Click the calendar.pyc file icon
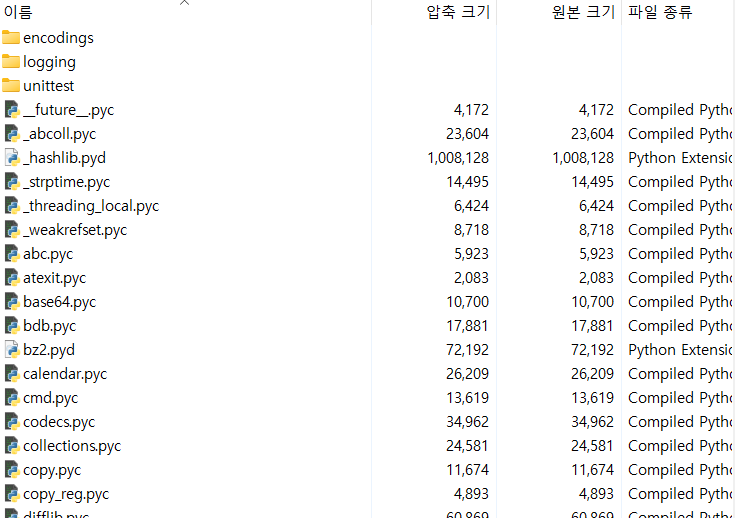Image resolution: width=735 pixels, height=518 pixels. coord(12,374)
